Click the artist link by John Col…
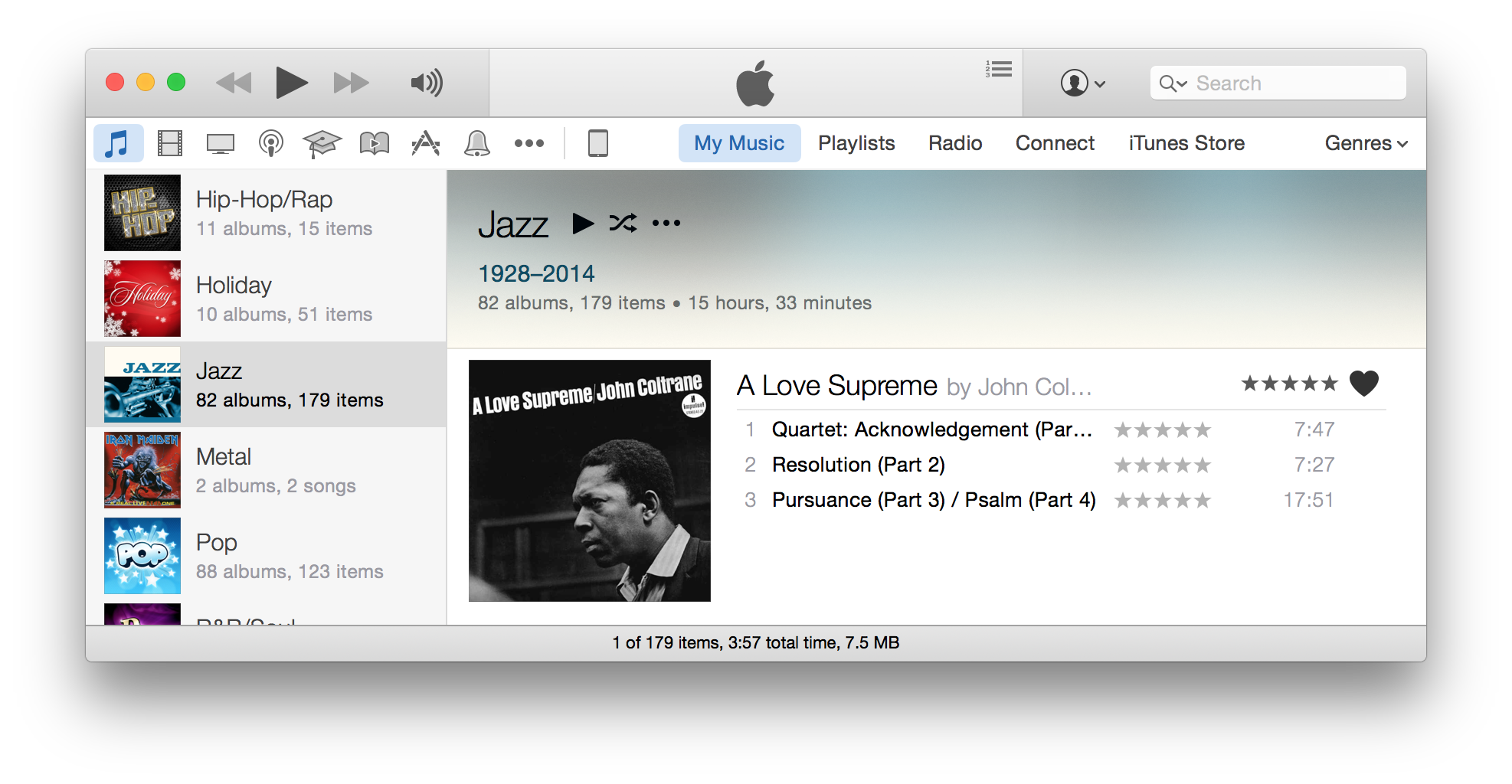Viewport: 1512px width, 784px height. point(1019,387)
